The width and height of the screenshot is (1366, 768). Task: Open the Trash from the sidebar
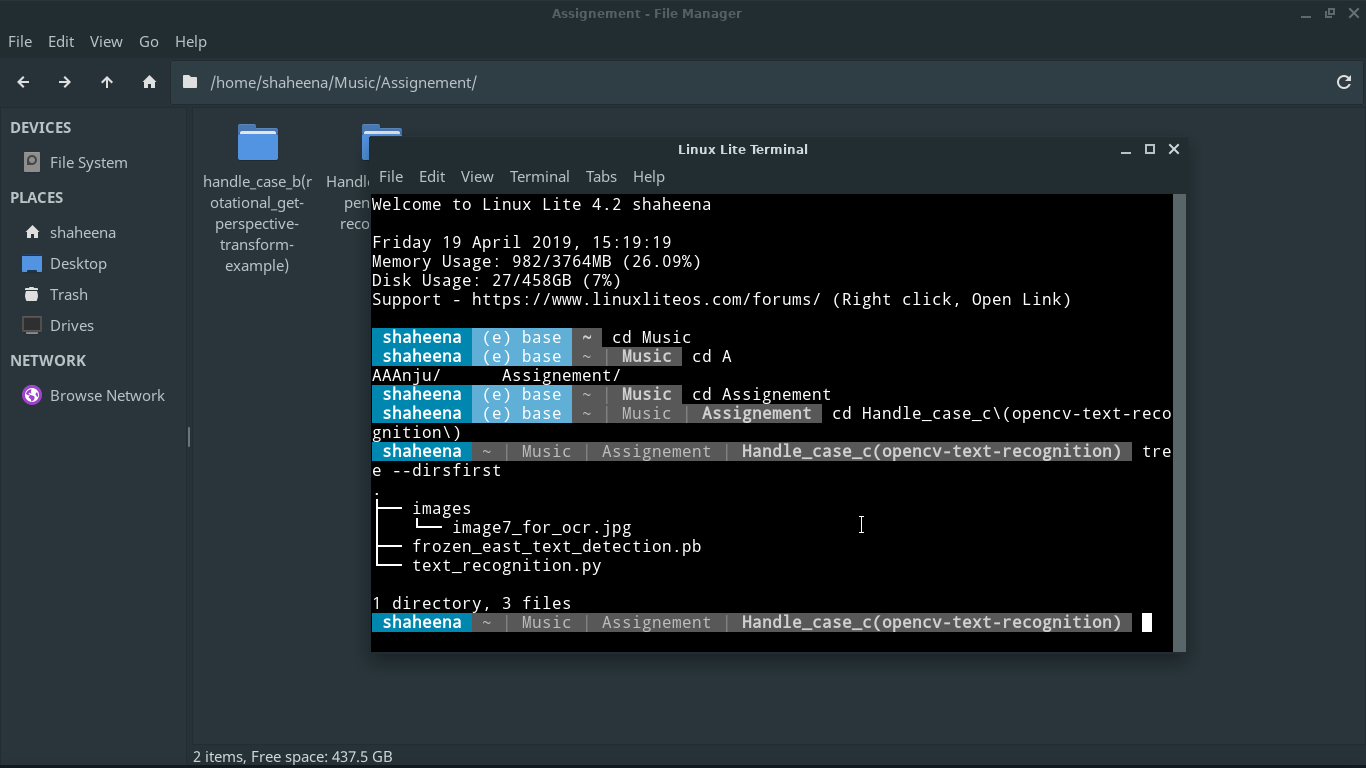70,294
